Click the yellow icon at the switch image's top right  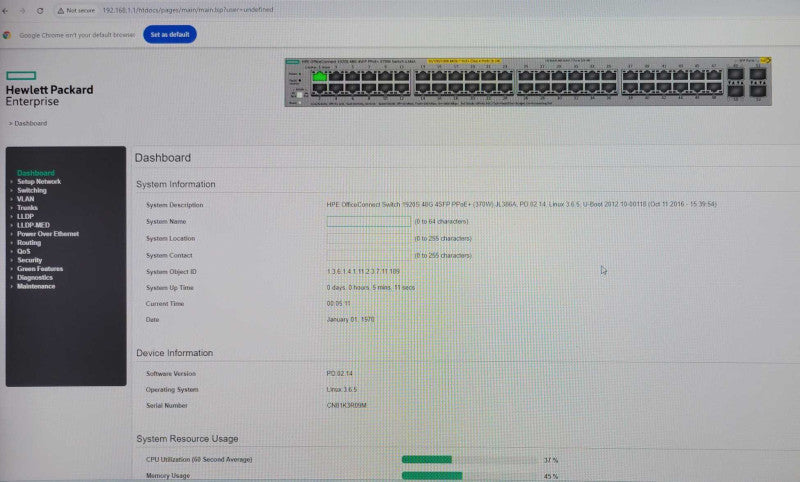click(765, 61)
